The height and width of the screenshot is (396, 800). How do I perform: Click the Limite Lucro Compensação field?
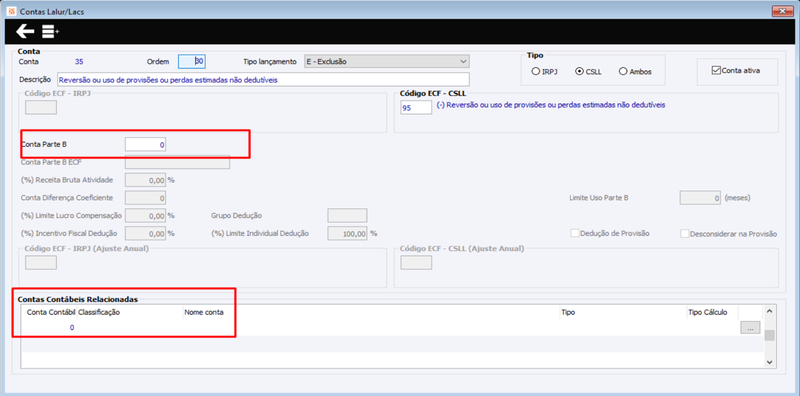coord(145,215)
